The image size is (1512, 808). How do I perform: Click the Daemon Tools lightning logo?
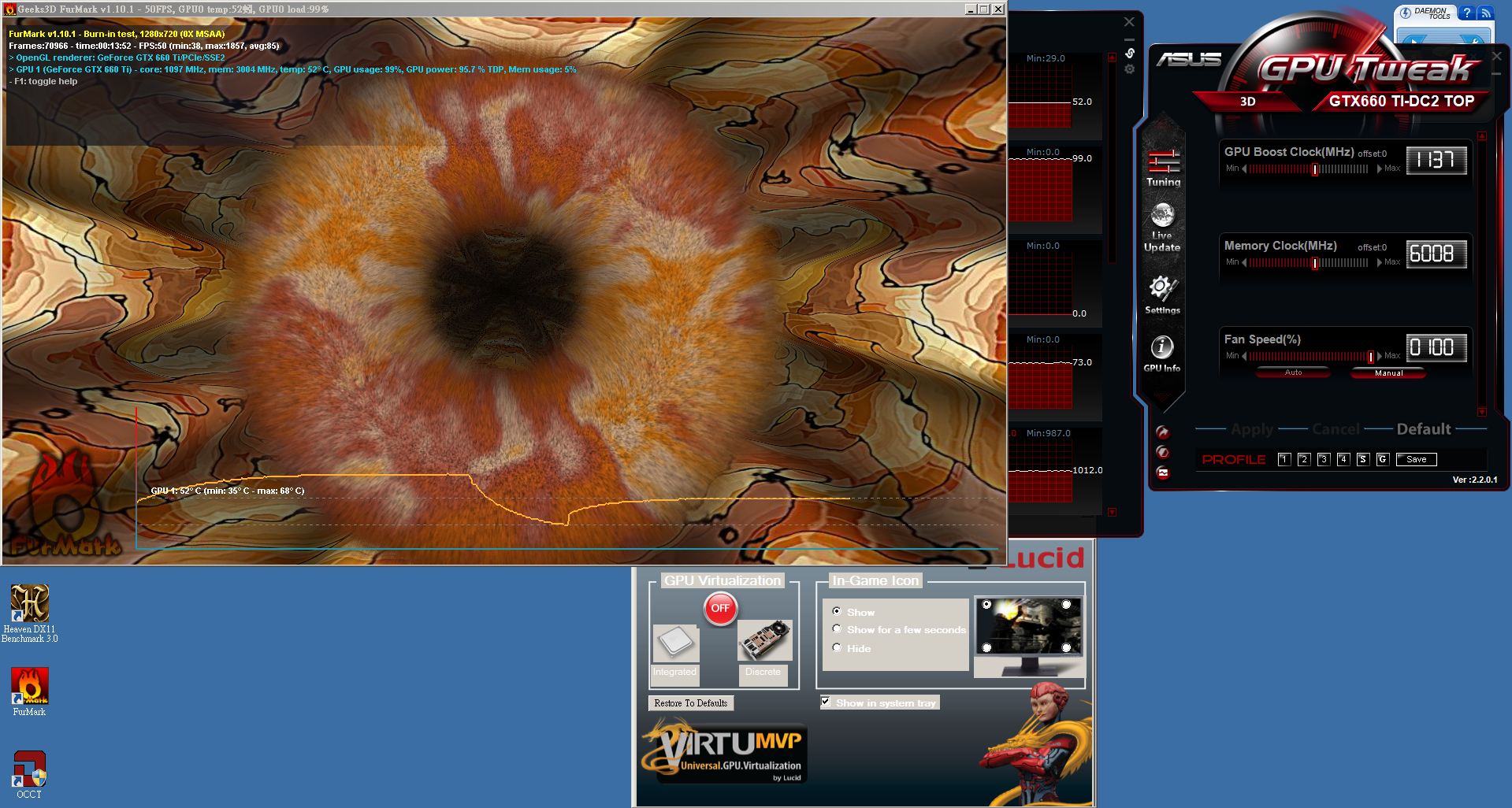tap(1405, 13)
